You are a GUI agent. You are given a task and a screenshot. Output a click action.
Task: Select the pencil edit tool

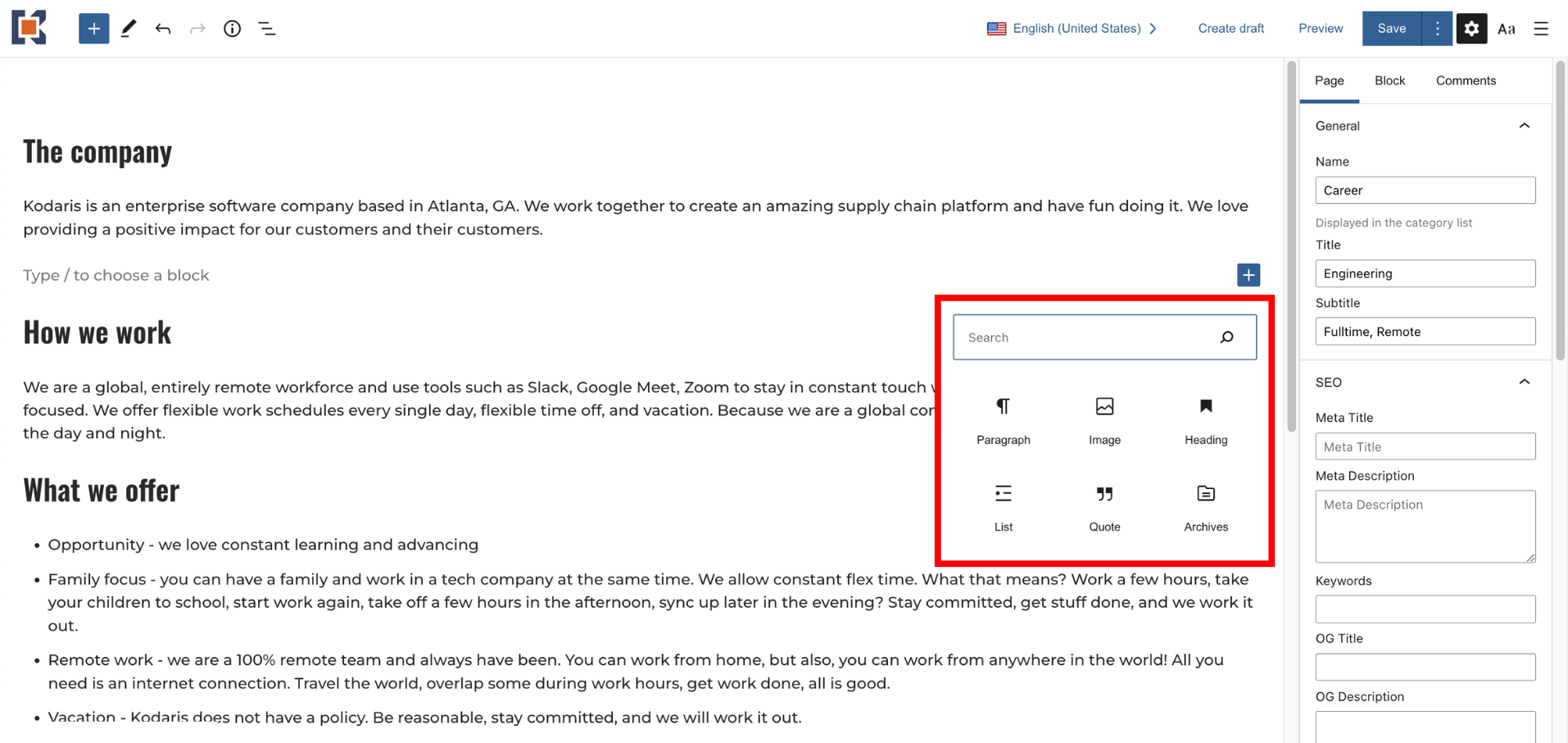pos(129,29)
